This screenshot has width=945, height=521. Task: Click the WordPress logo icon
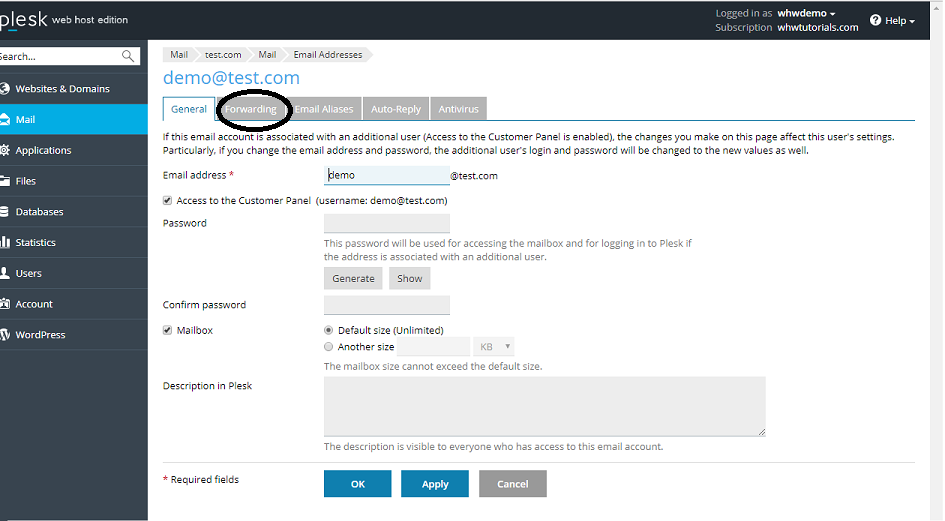5,335
